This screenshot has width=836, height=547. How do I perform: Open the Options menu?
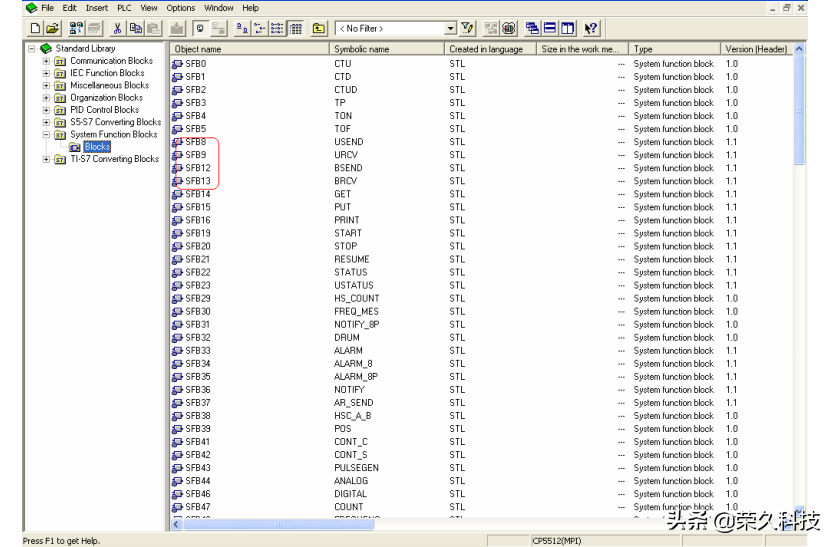pyautogui.click(x=180, y=8)
